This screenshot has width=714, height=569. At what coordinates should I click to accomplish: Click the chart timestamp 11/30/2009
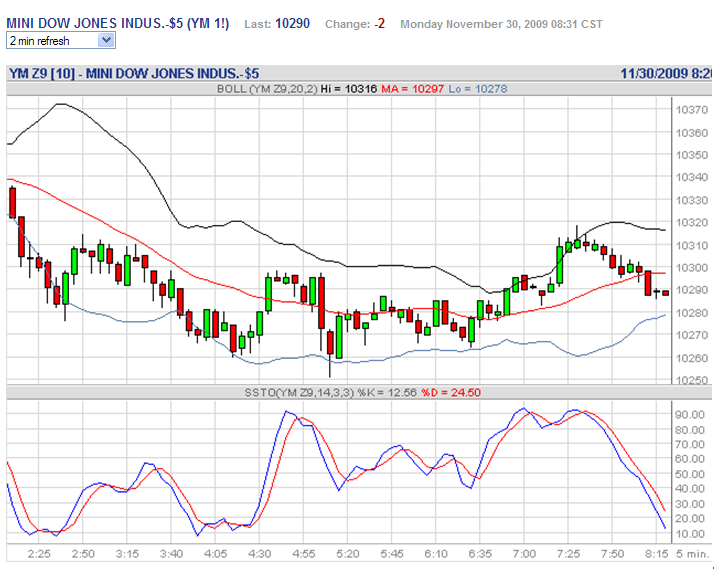click(653, 73)
